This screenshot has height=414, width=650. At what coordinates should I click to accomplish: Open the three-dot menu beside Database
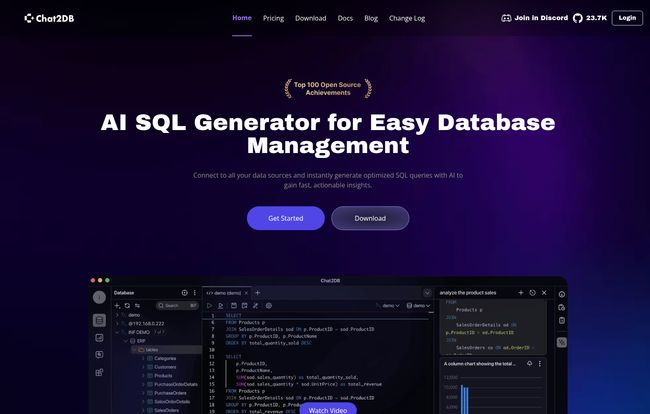[x=195, y=293]
